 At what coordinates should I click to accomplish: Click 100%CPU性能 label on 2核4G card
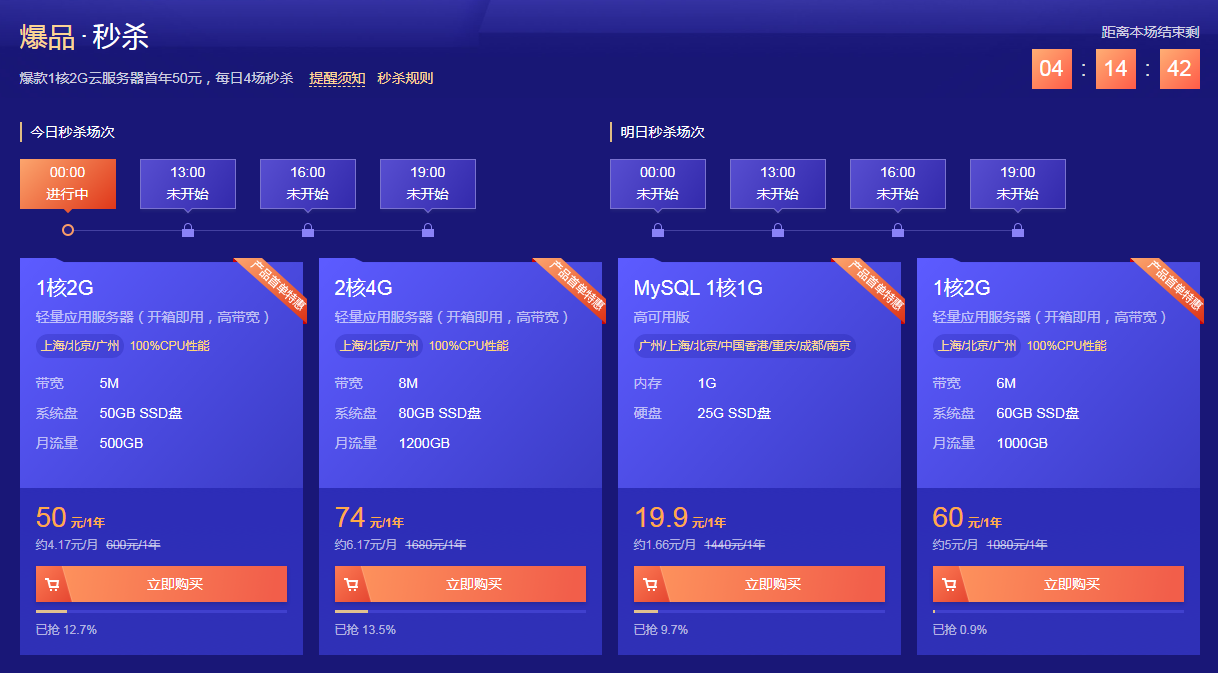[469, 346]
